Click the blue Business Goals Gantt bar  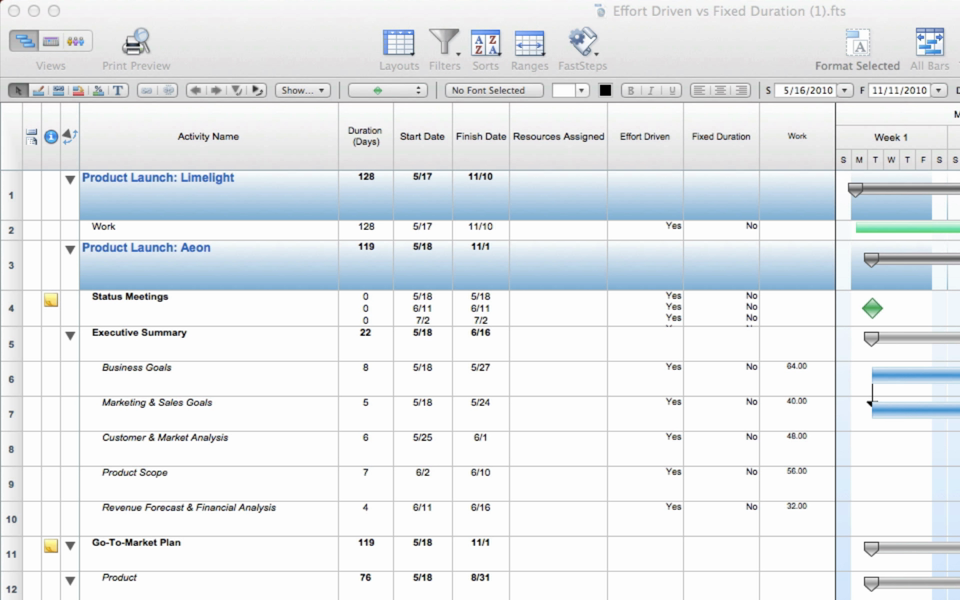tap(915, 375)
